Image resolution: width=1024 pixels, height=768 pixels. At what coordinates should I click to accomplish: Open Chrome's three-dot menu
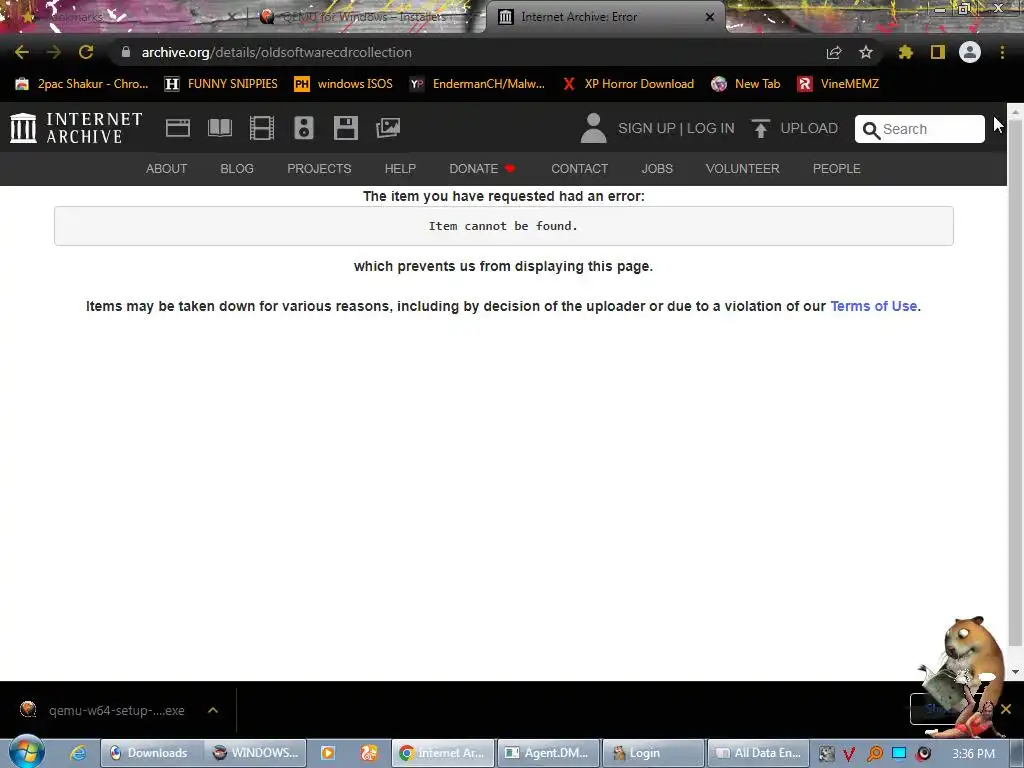point(1002,52)
